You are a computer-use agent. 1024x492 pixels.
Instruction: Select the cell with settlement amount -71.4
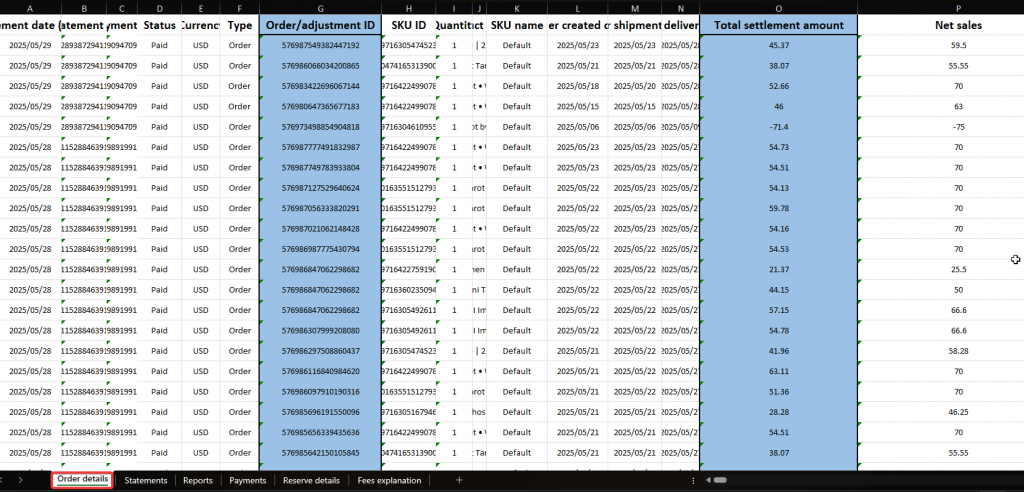pos(778,127)
